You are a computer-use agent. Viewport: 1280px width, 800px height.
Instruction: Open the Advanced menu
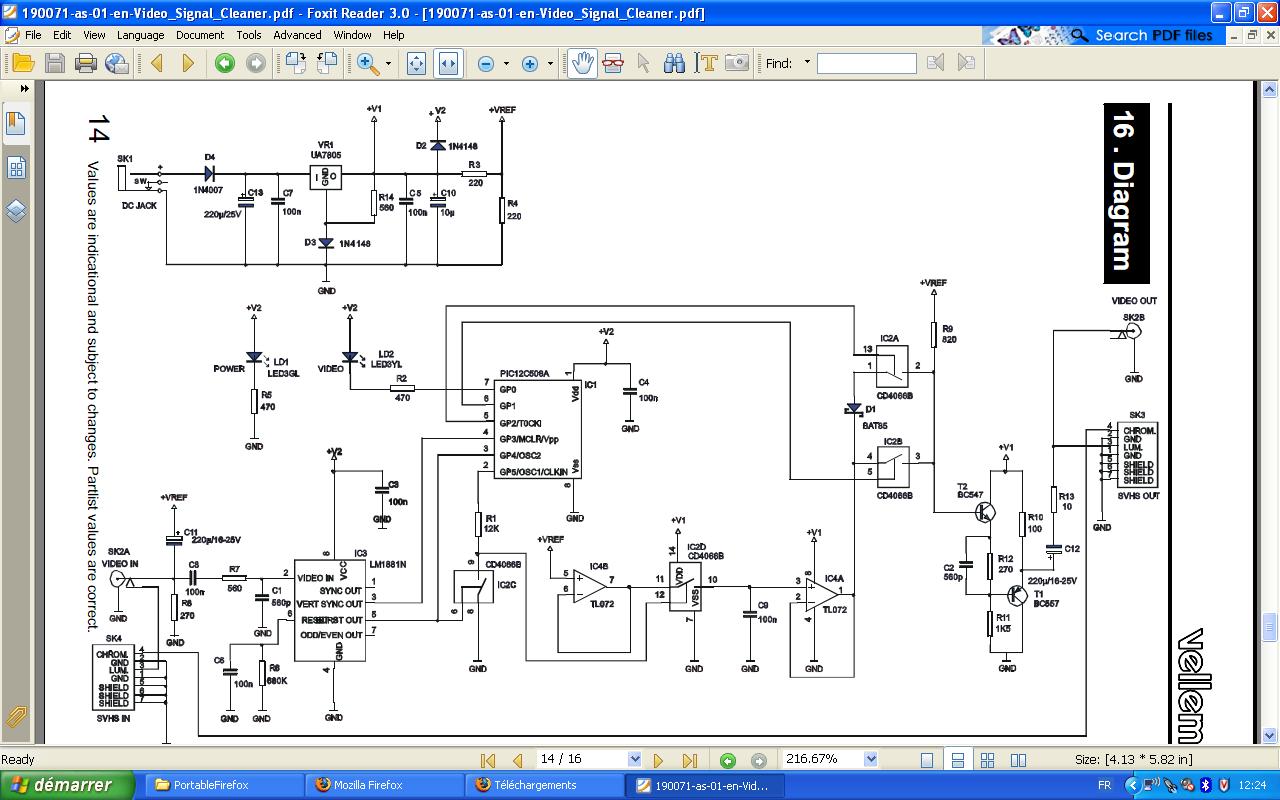click(x=297, y=35)
